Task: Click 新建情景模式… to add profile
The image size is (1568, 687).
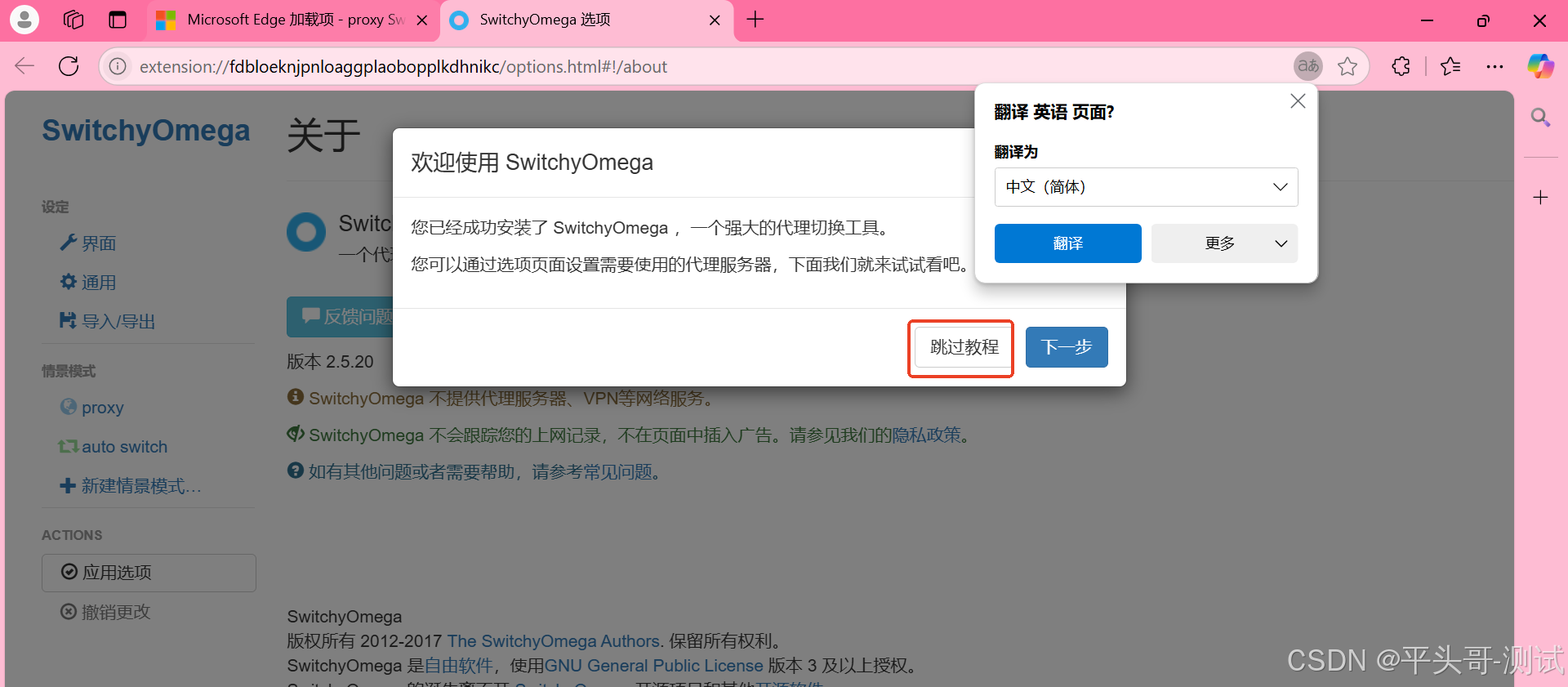Action: tap(131, 485)
